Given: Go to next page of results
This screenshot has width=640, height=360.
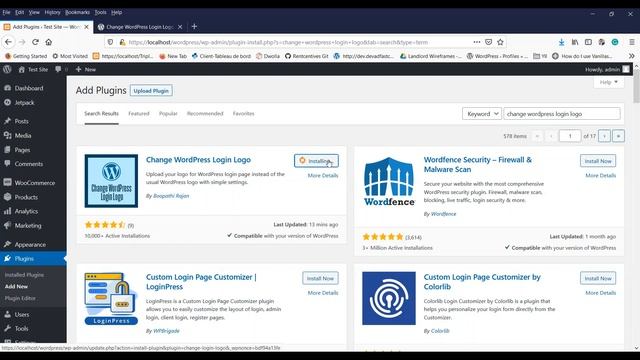Looking at the screenshot, I should tap(604, 136).
